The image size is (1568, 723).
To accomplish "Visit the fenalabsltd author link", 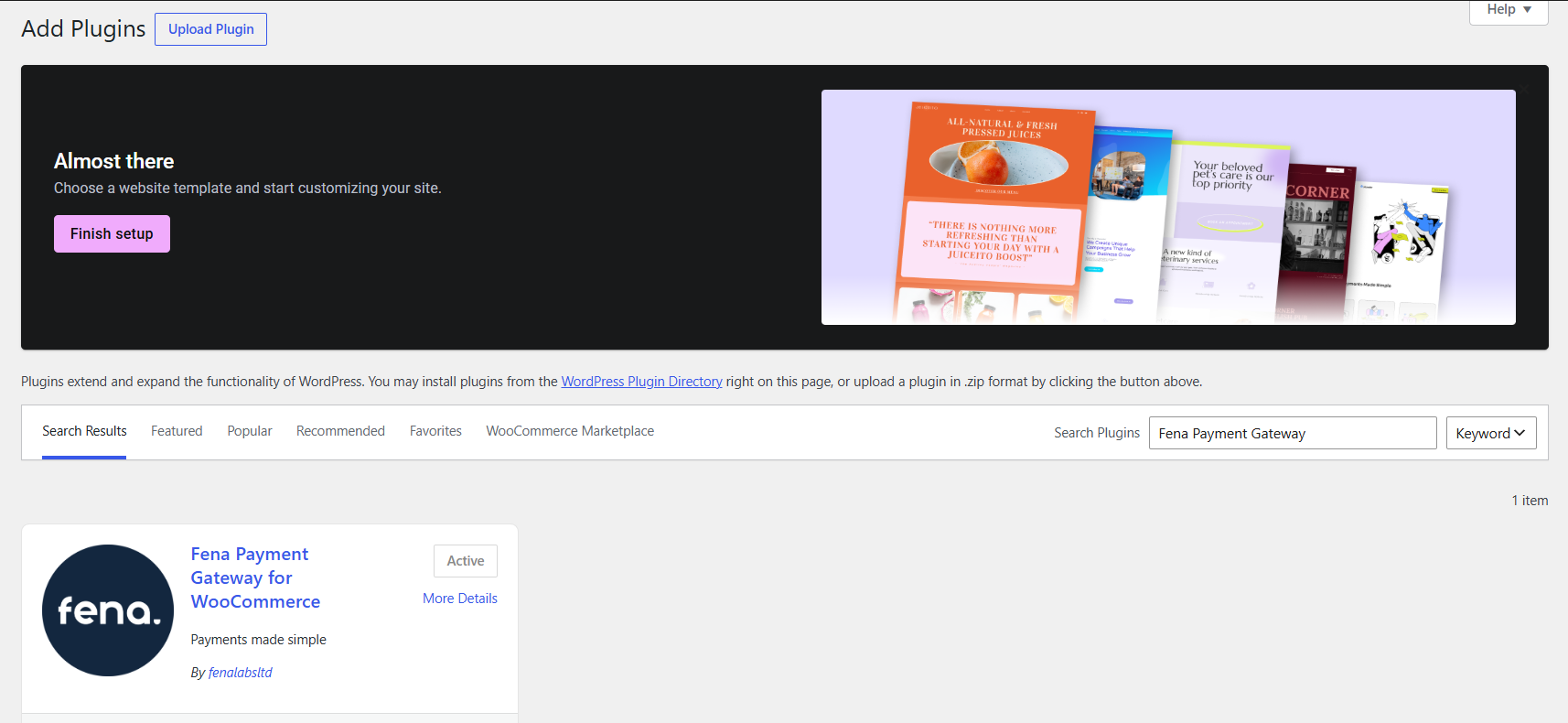I will pos(241,673).
